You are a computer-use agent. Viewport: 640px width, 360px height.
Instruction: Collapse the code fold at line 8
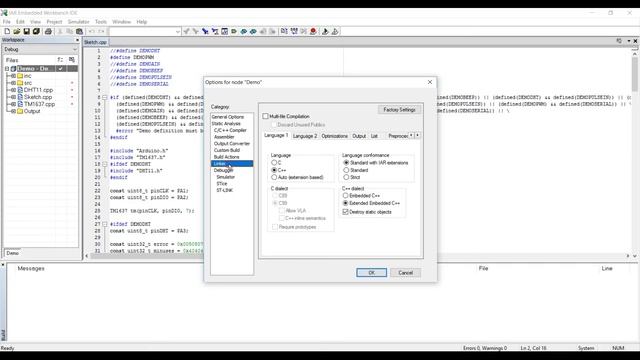pyautogui.click(x=105, y=98)
